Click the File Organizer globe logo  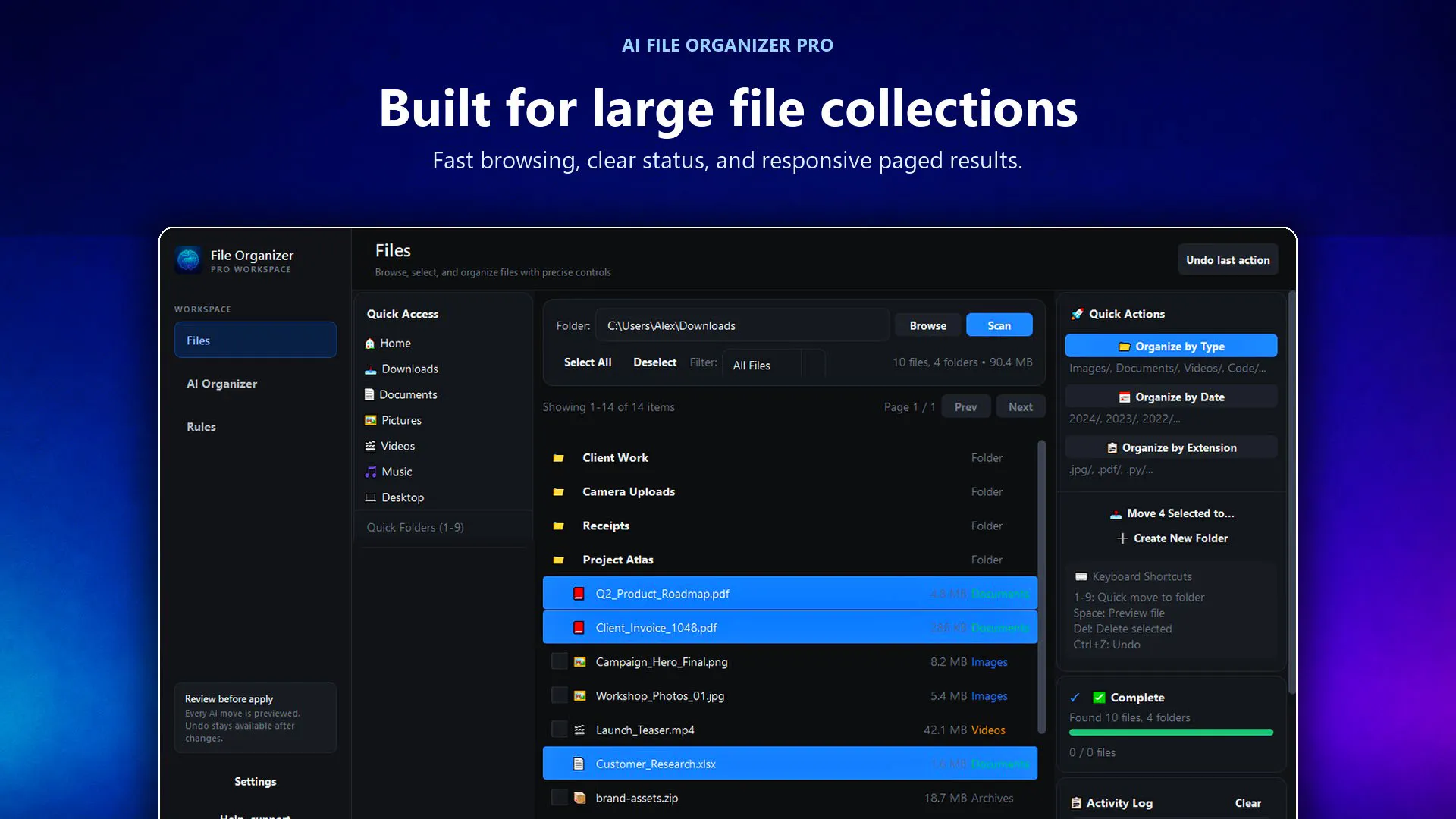[188, 260]
